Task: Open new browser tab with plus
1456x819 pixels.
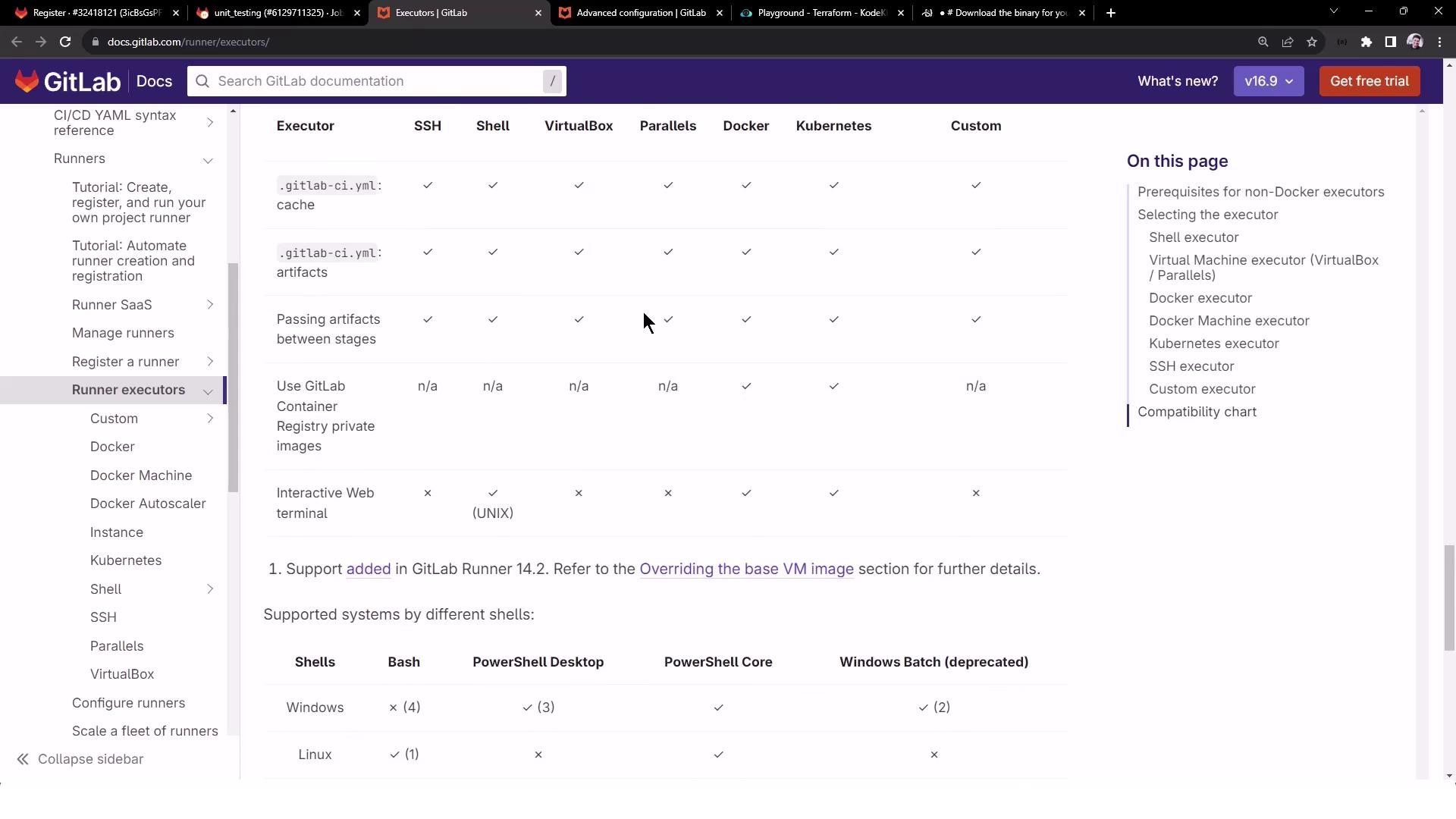Action: (1110, 13)
